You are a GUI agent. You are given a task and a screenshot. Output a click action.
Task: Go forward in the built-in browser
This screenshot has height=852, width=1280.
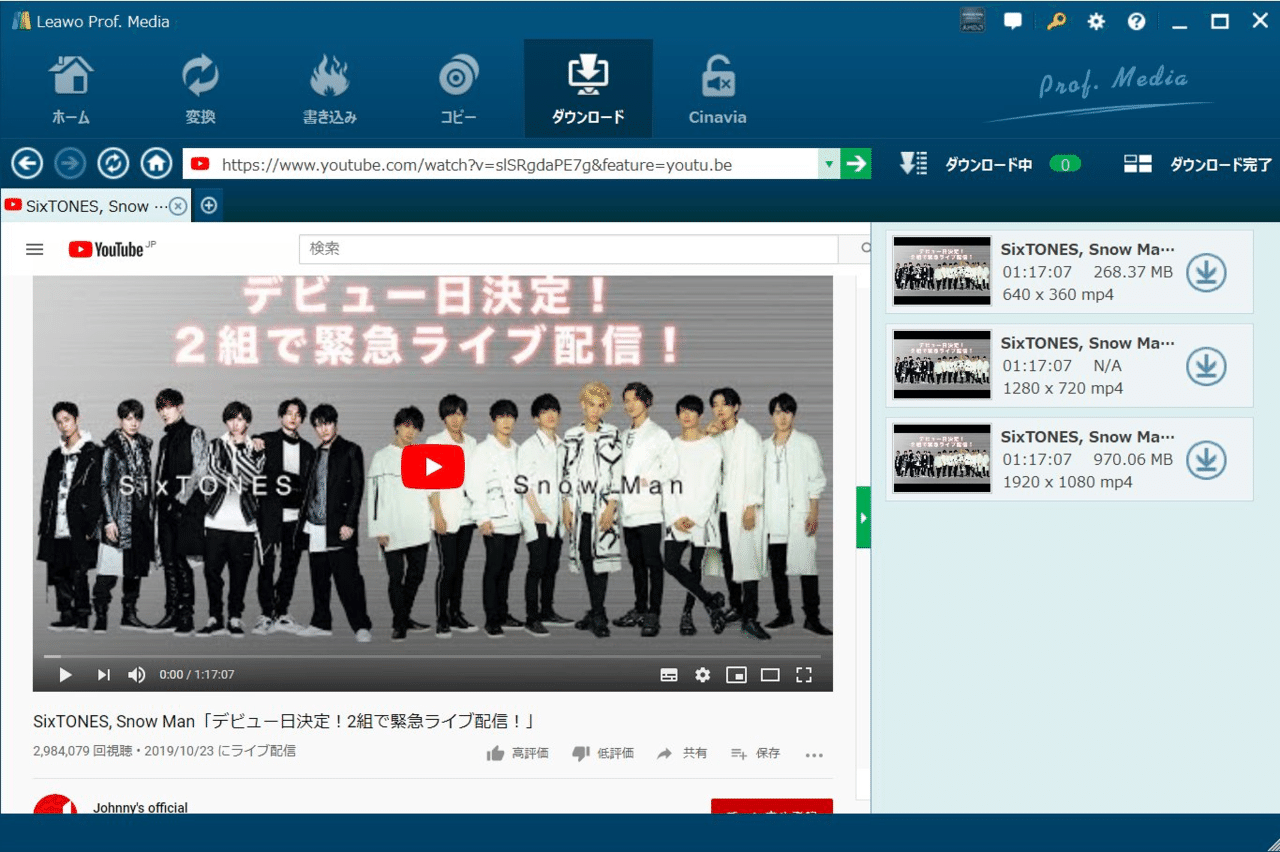pos(70,163)
